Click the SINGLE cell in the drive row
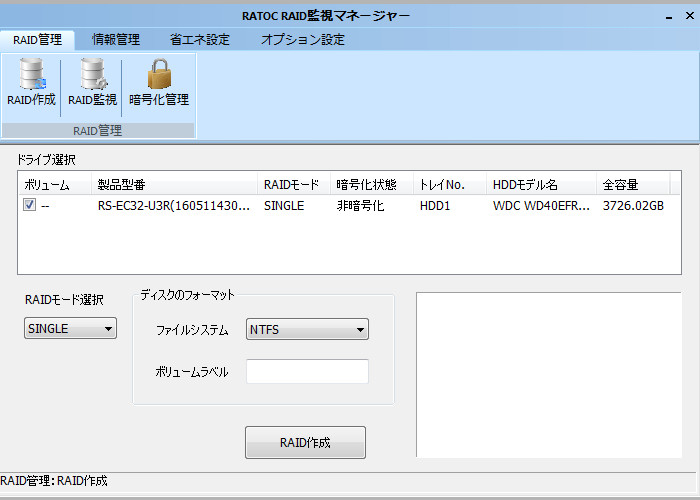Viewport: 700px width, 500px height. tap(284, 205)
